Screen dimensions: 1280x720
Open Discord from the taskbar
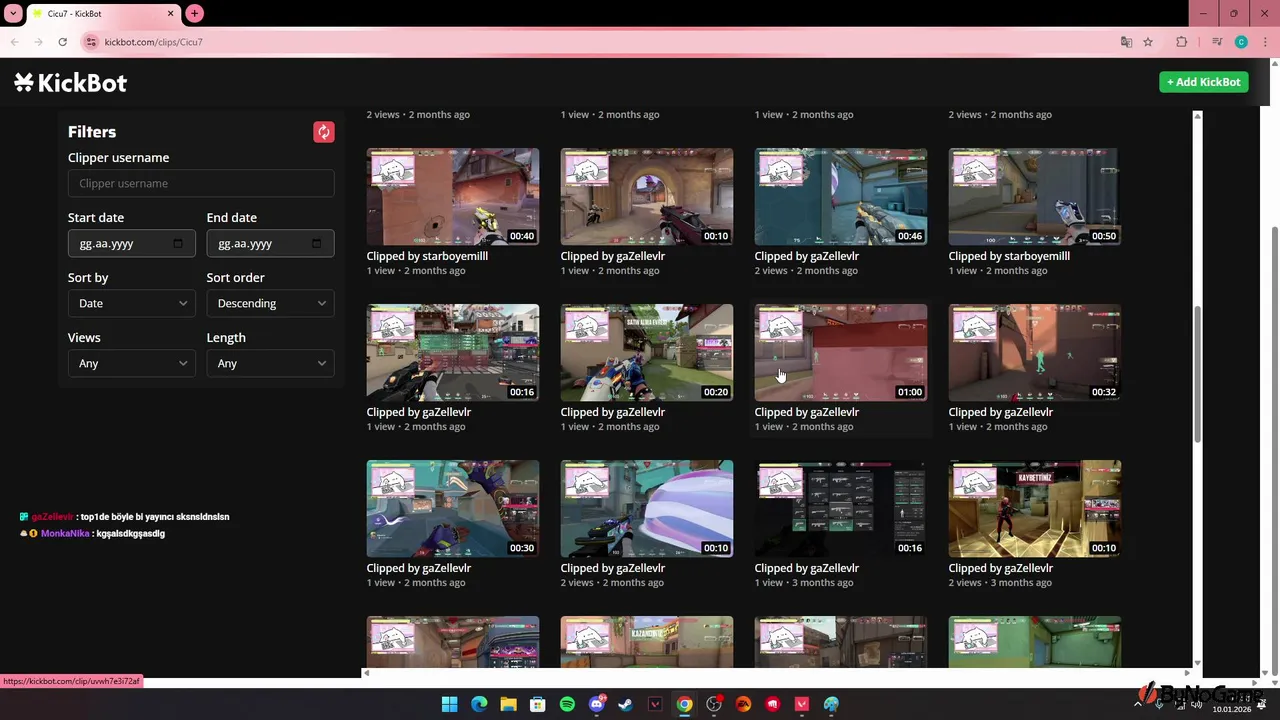[597, 704]
